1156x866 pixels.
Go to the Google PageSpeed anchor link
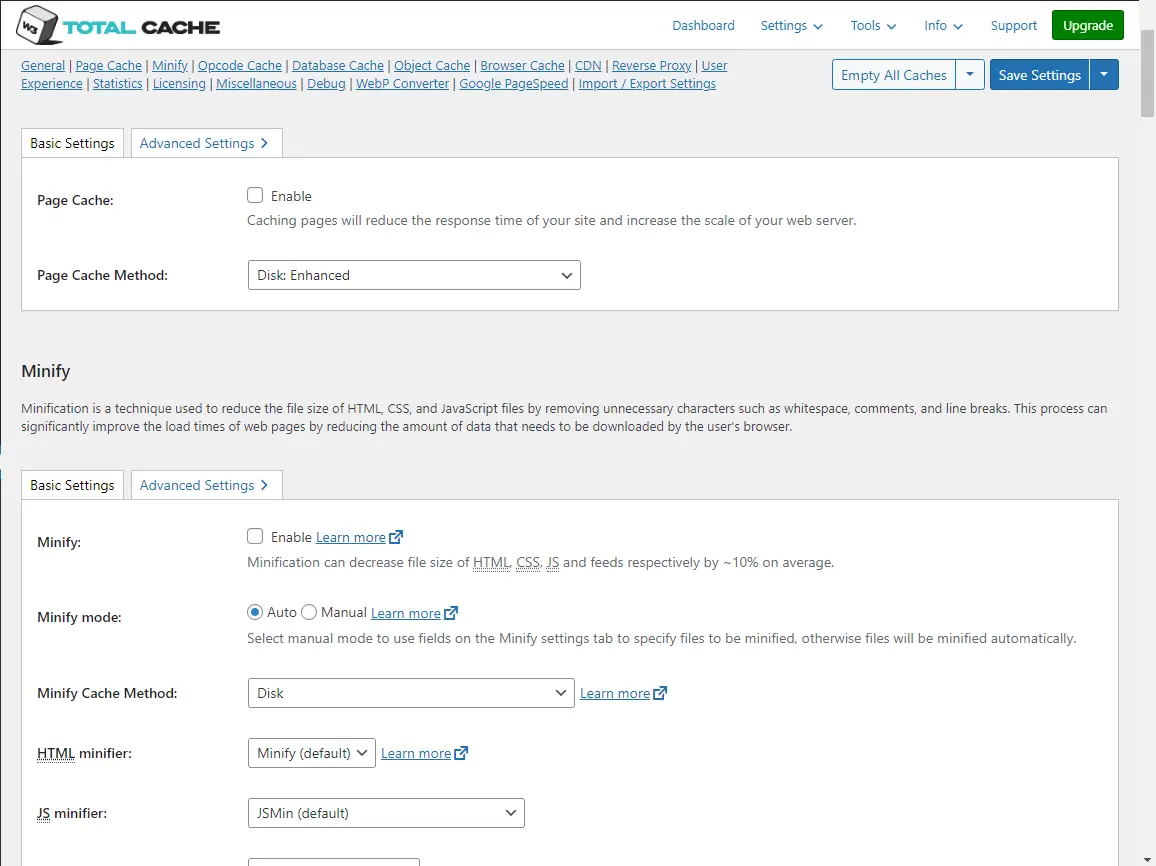pos(514,83)
